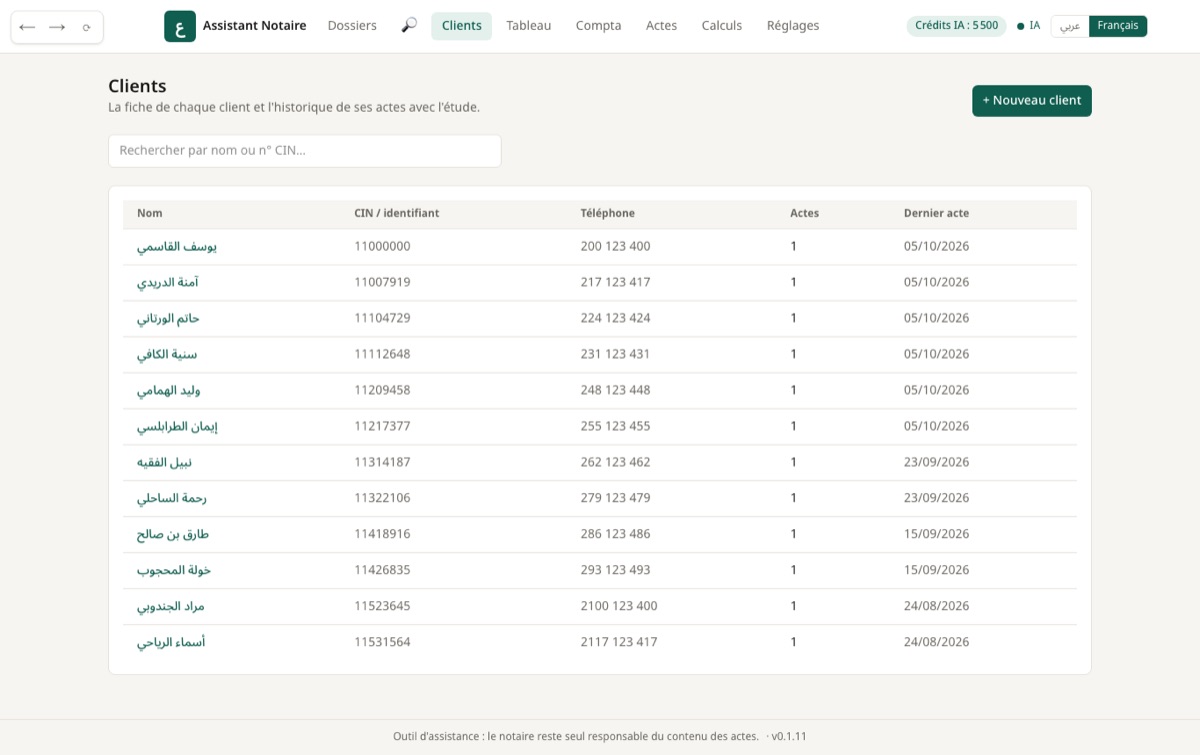The height and width of the screenshot is (755, 1200).
Task: Select CIN value 11426835
Action: [x=382, y=570]
